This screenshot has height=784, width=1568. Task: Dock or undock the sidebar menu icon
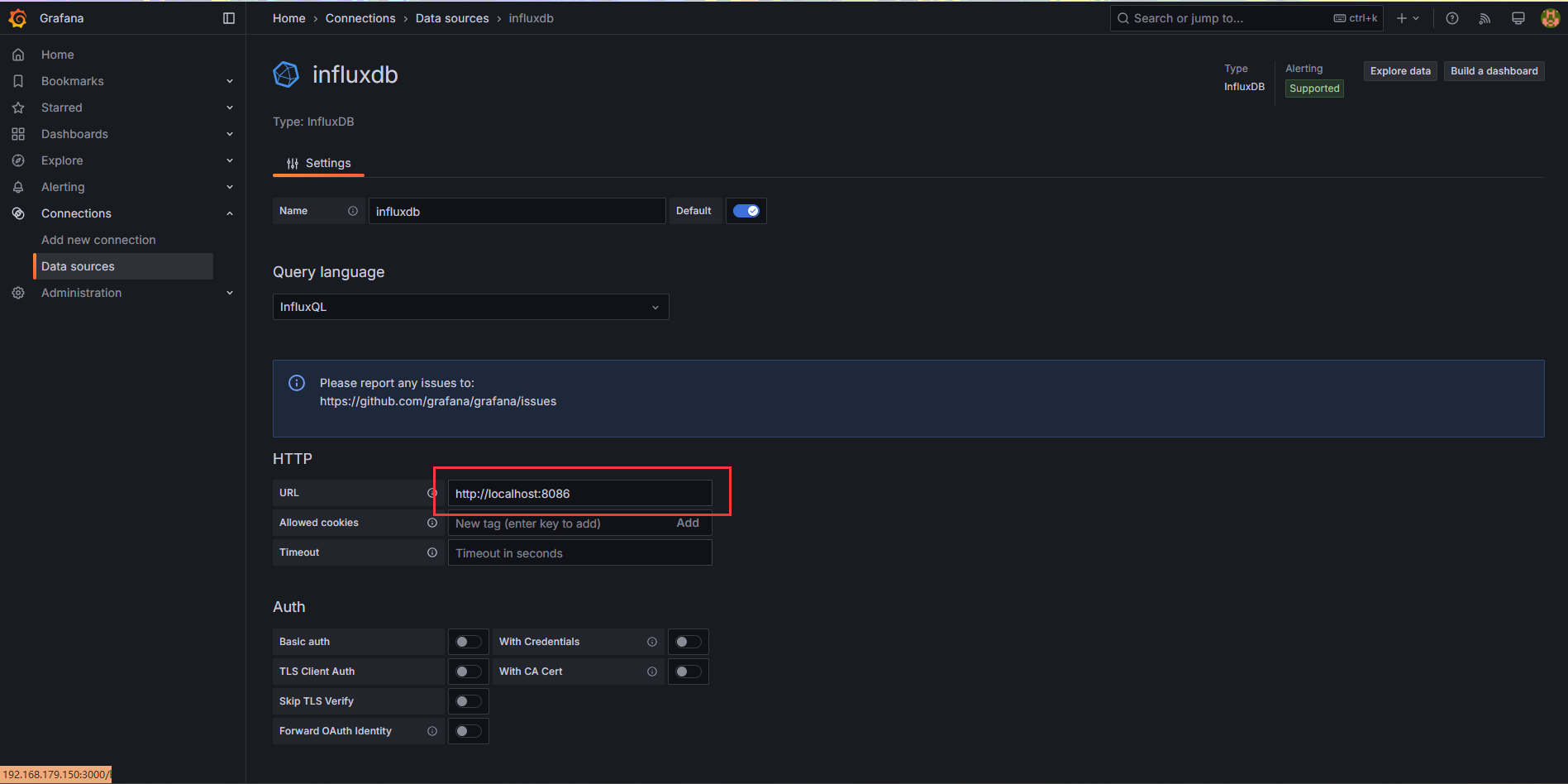coord(229,18)
